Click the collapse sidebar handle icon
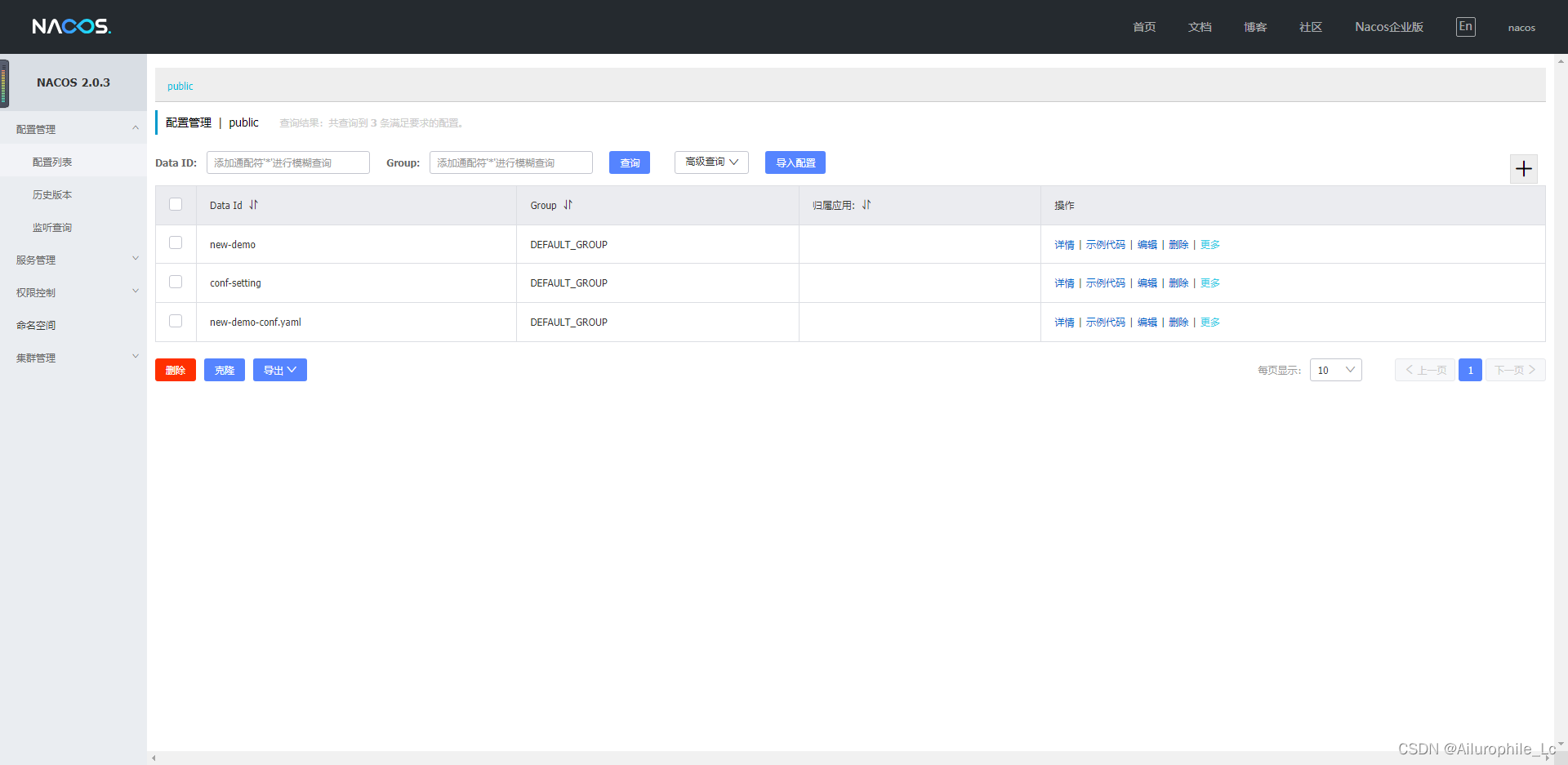This screenshot has width=1568, height=765. (4, 83)
